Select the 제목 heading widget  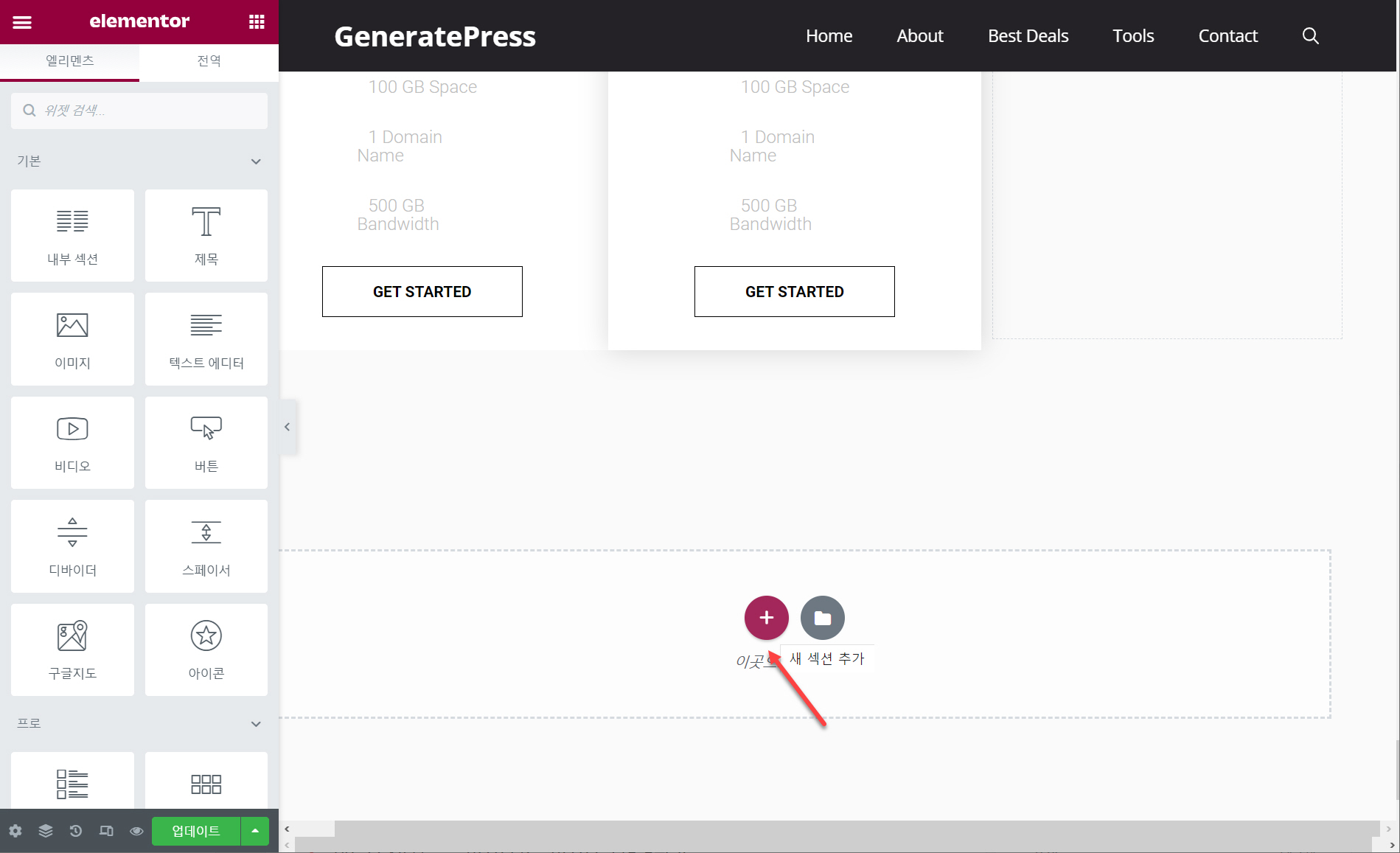206,235
